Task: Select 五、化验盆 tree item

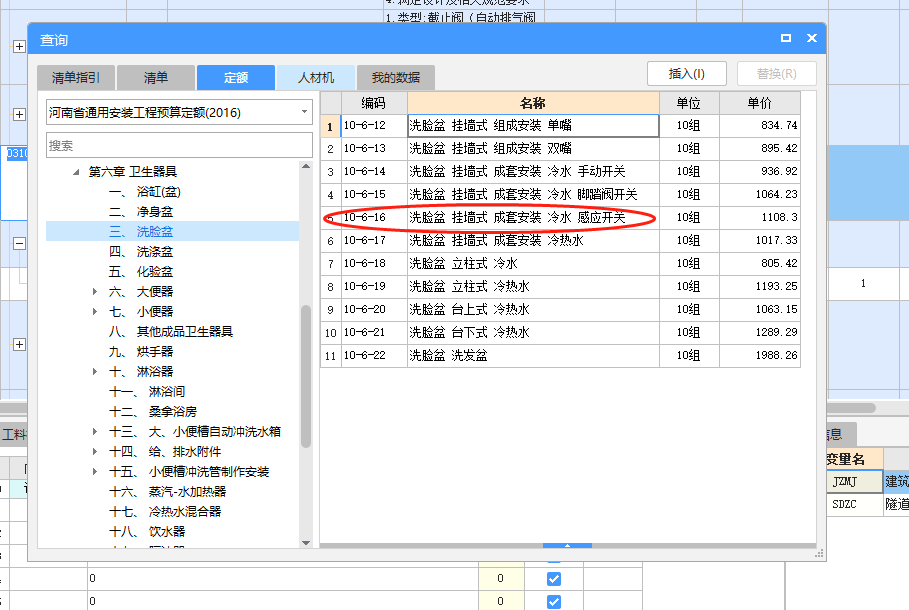Action: tap(141, 272)
